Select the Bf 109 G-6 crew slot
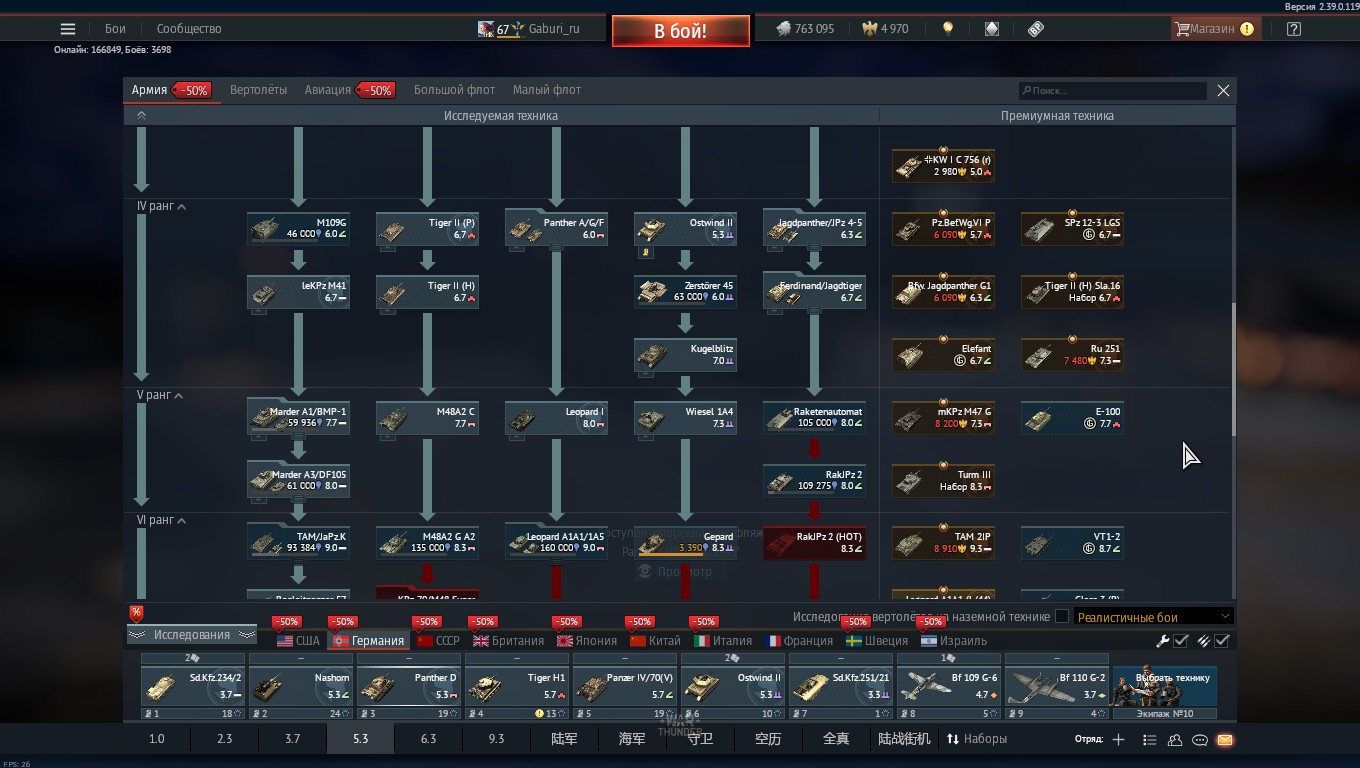 coord(948,686)
